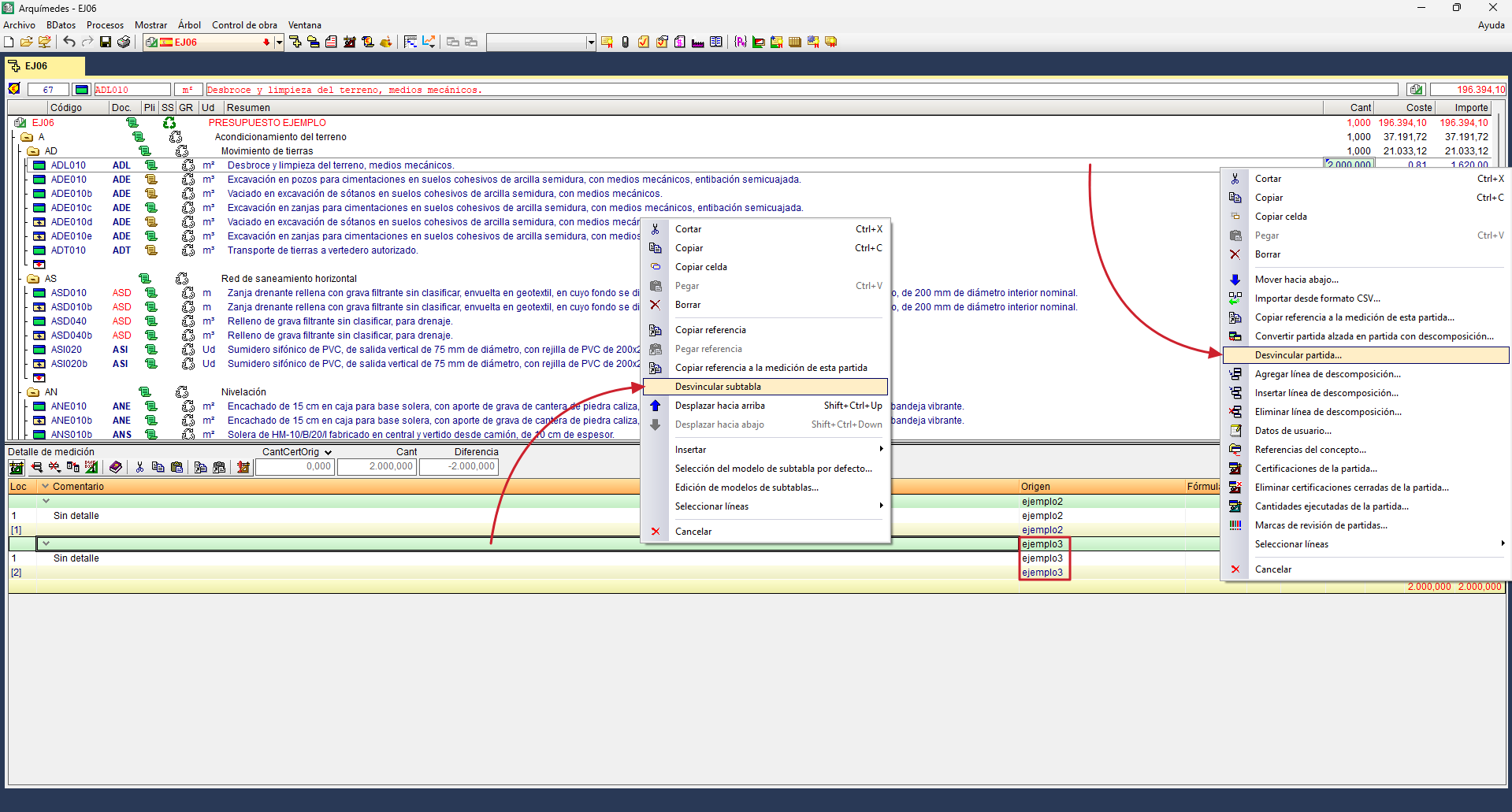The image size is (1512, 812).
Task: Click the line chart icon in main toolbar
Action: pyautogui.click(x=429, y=42)
